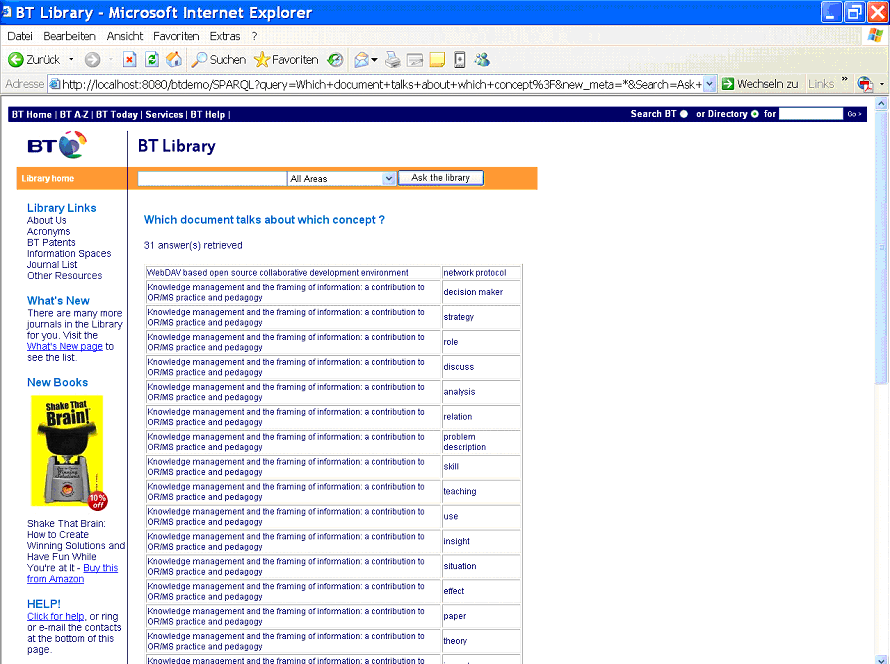The height and width of the screenshot is (664, 890).
Task: Click the Stop loading icon
Action: pyautogui.click(x=129, y=60)
